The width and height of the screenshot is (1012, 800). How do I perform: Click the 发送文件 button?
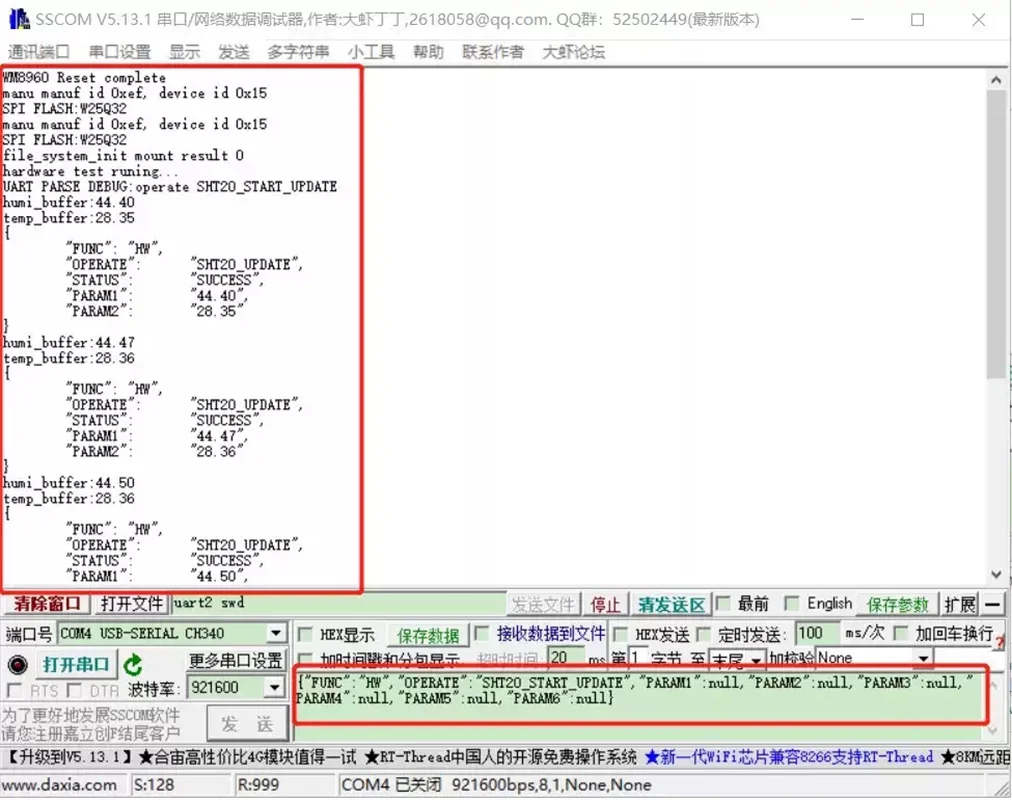543,605
